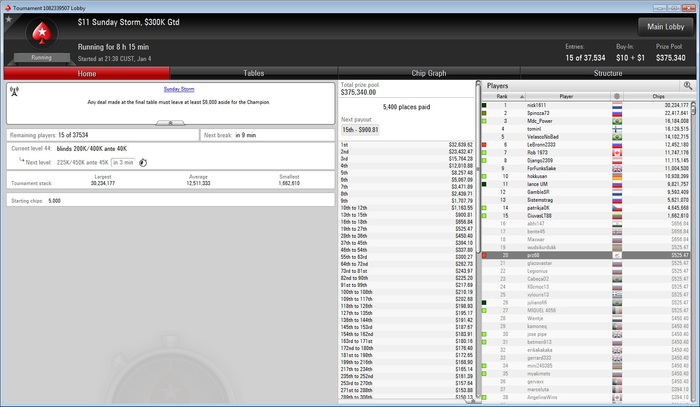
Task: Select player row nick1611
Action: (x=586, y=106)
